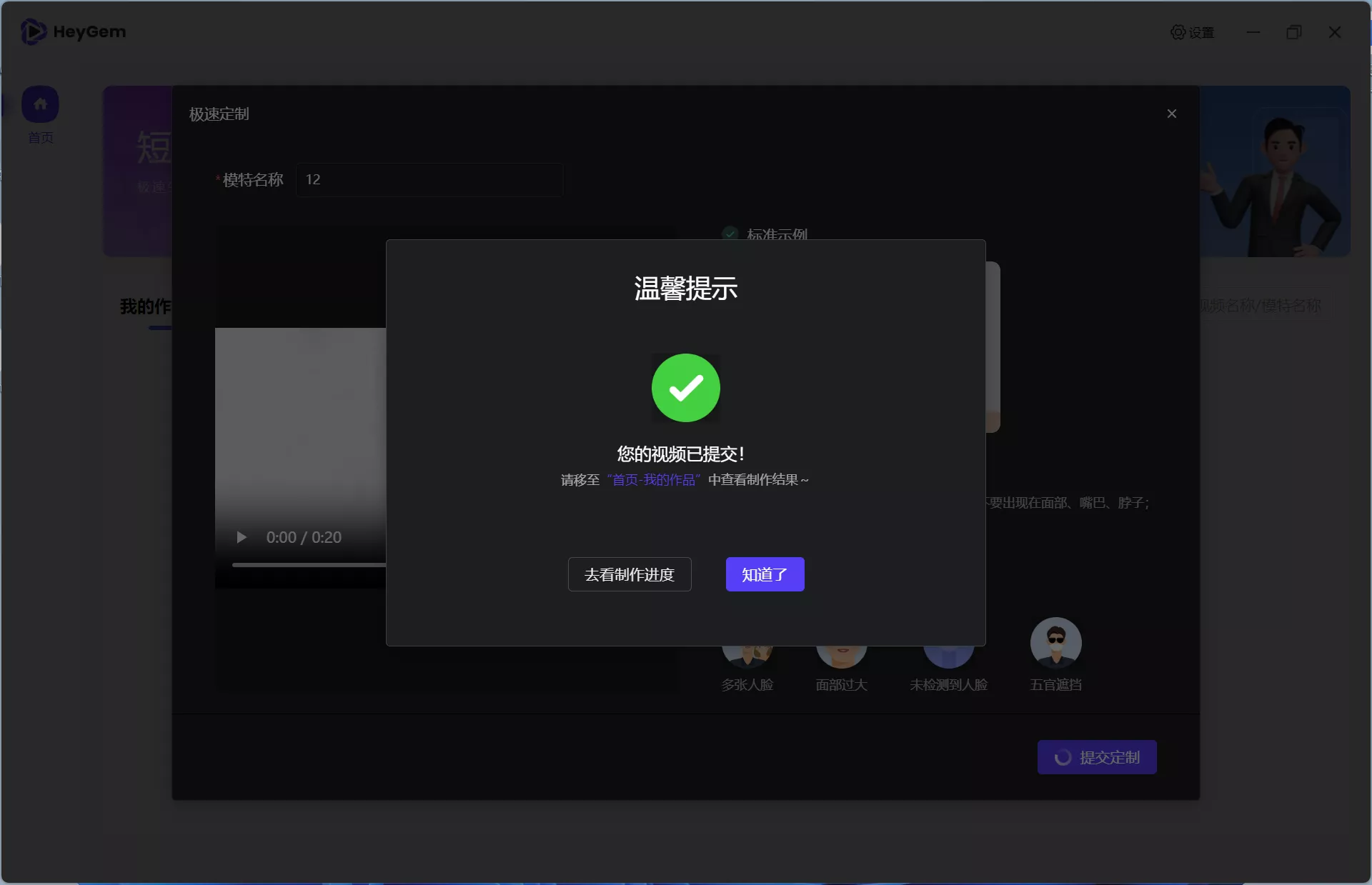Screen dimensions: 1372x885
Task: Click the 面部过大 example label
Action: (x=841, y=685)
